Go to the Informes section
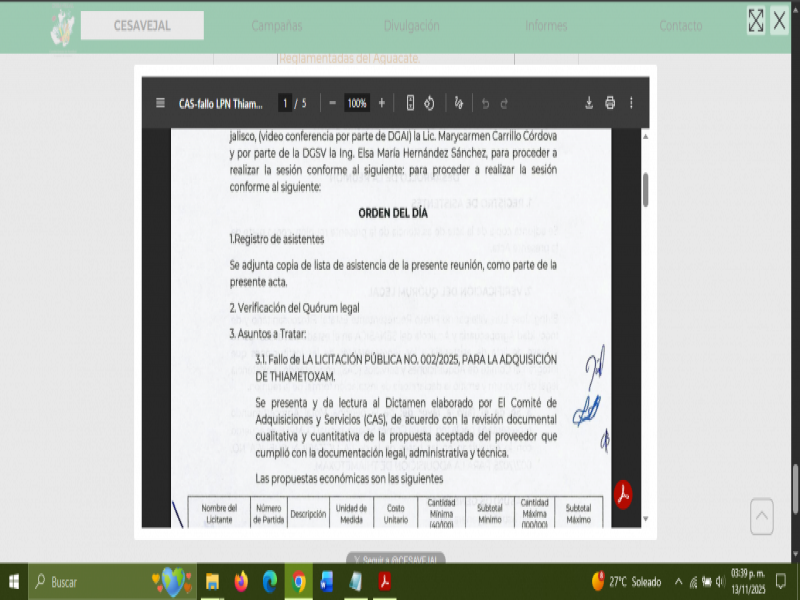Screen dimensions: 800x600 pyautogui.click(x=546, y=26)
